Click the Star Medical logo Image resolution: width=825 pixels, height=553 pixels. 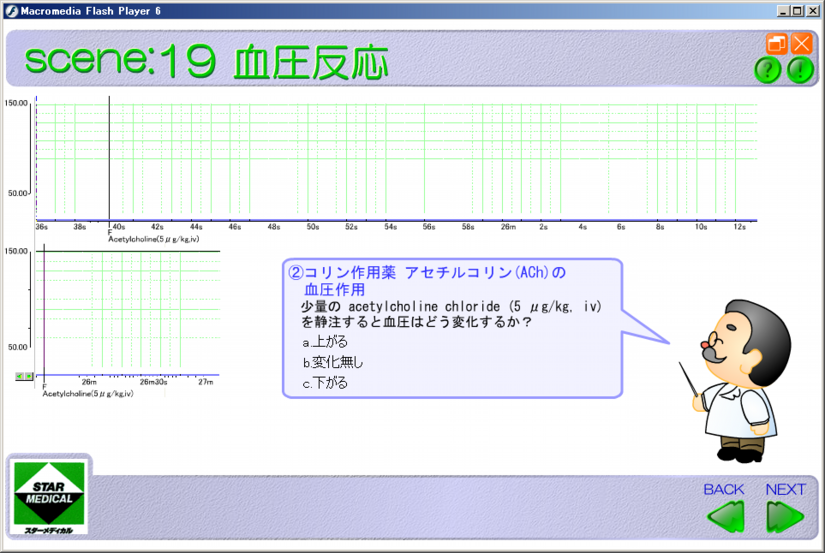[49, 497]
